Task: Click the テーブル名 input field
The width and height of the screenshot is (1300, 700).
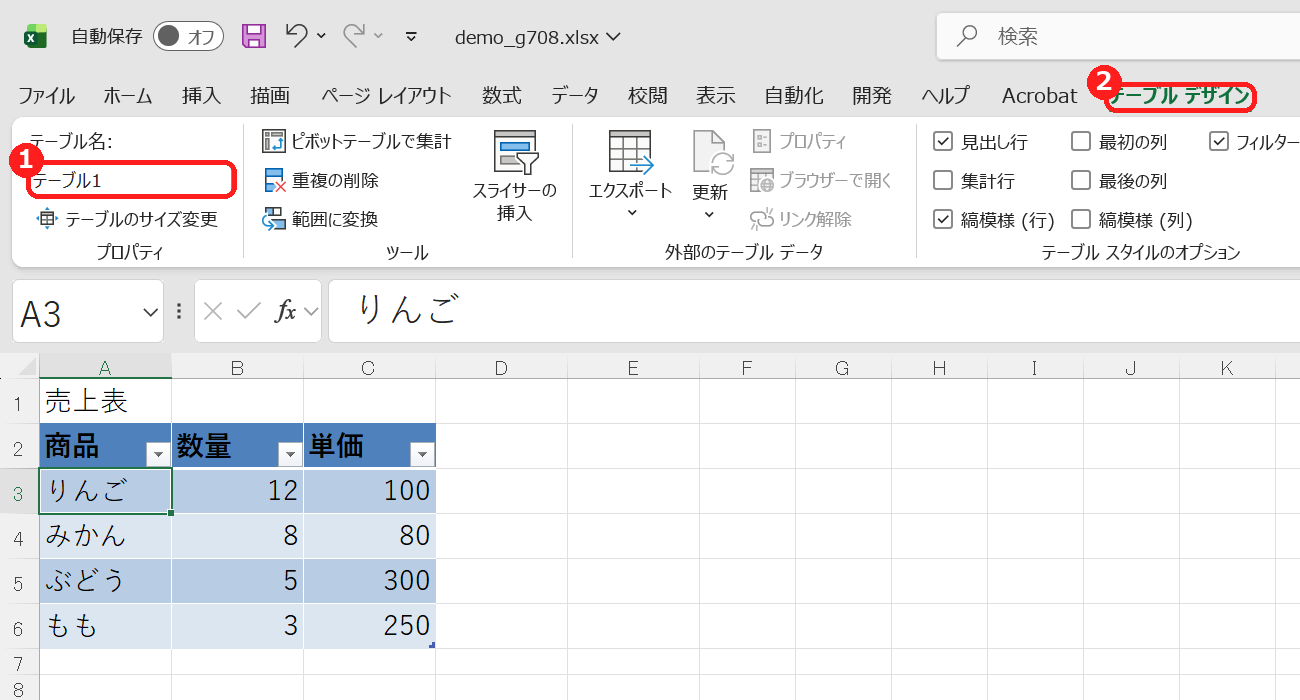Action: click(131, 180)
